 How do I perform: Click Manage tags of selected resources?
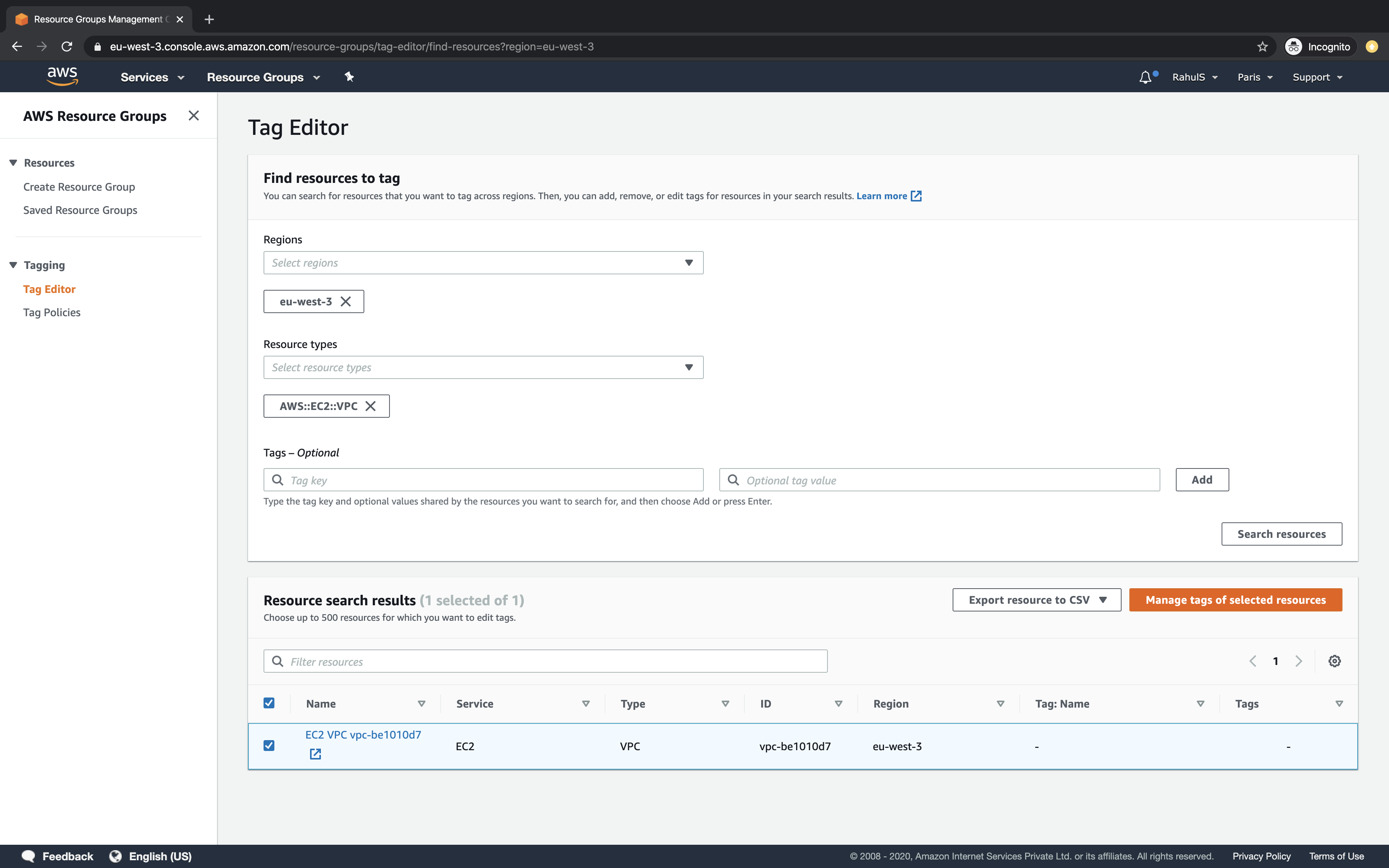1235,599
